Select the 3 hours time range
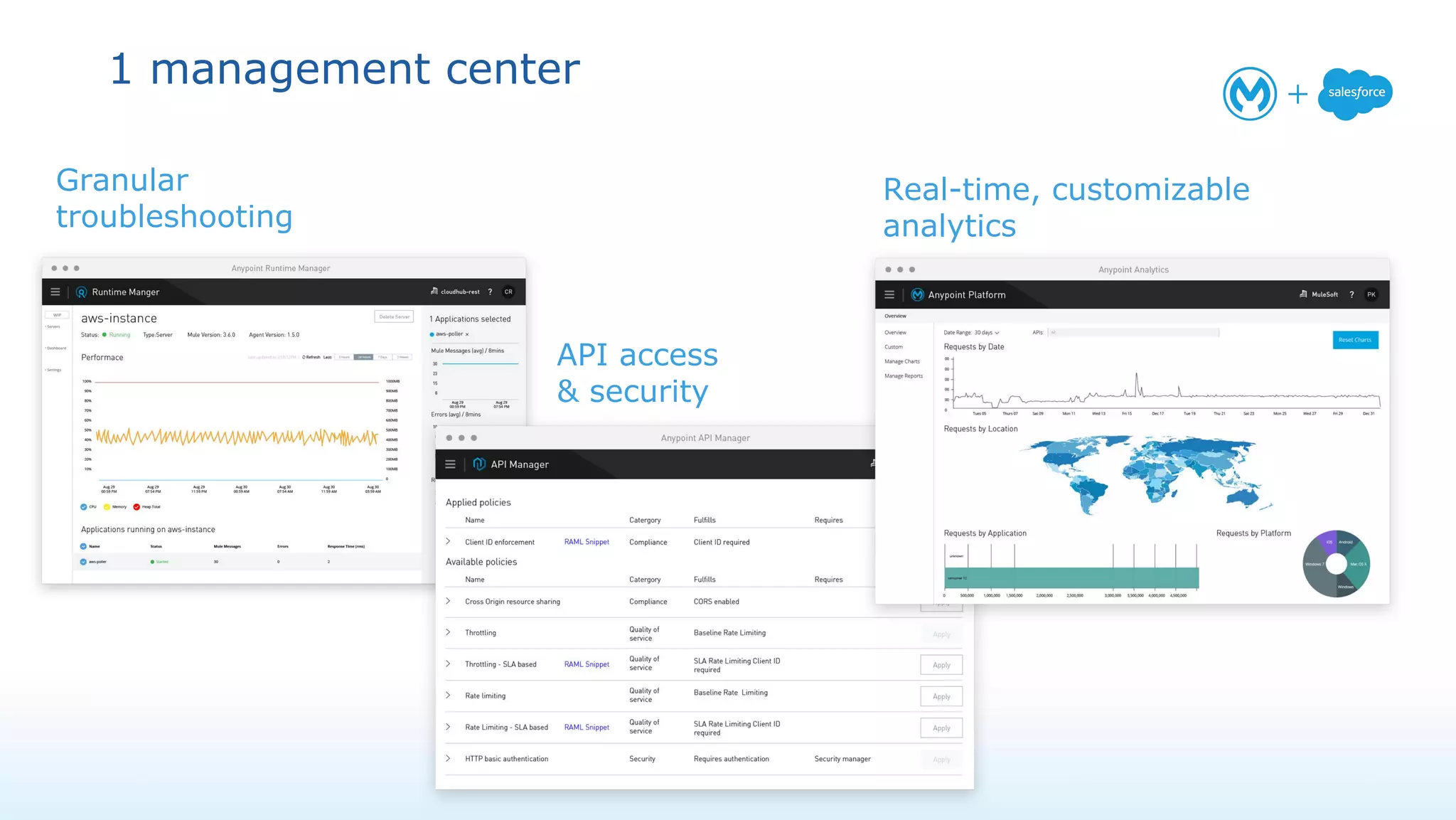 pyautogui.click(x=344, y=357)
